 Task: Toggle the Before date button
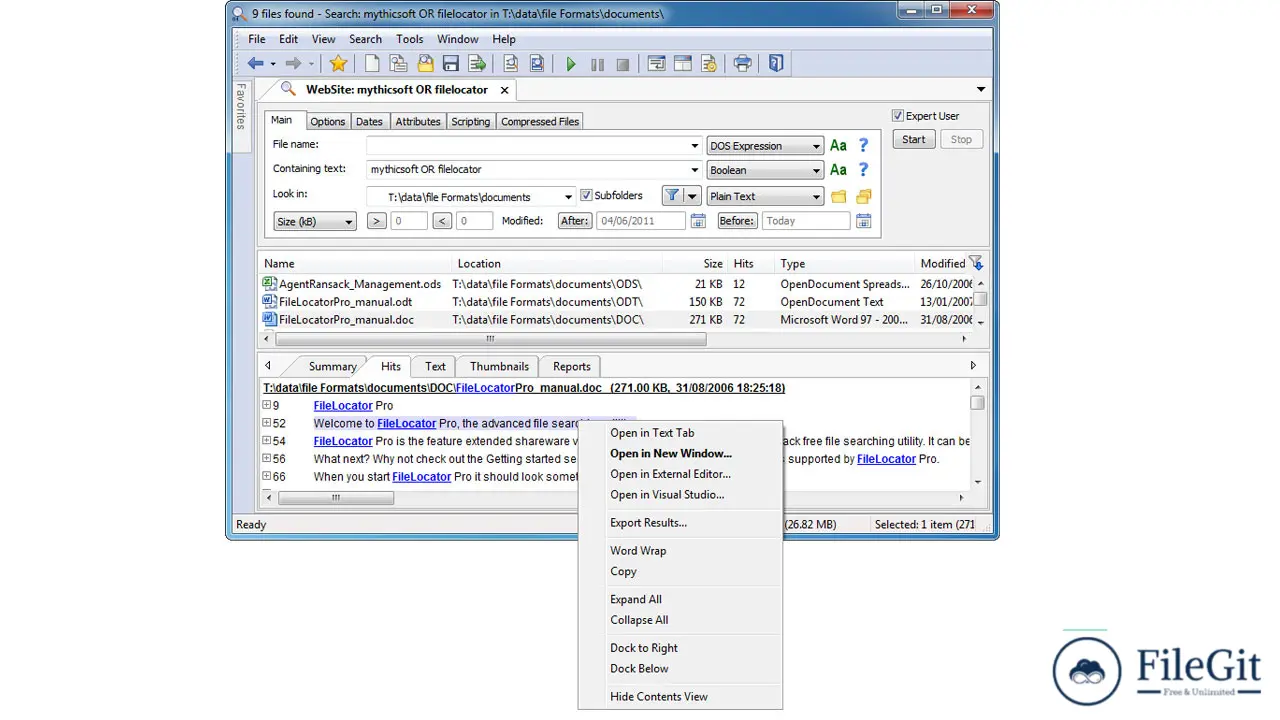point(737,221)
